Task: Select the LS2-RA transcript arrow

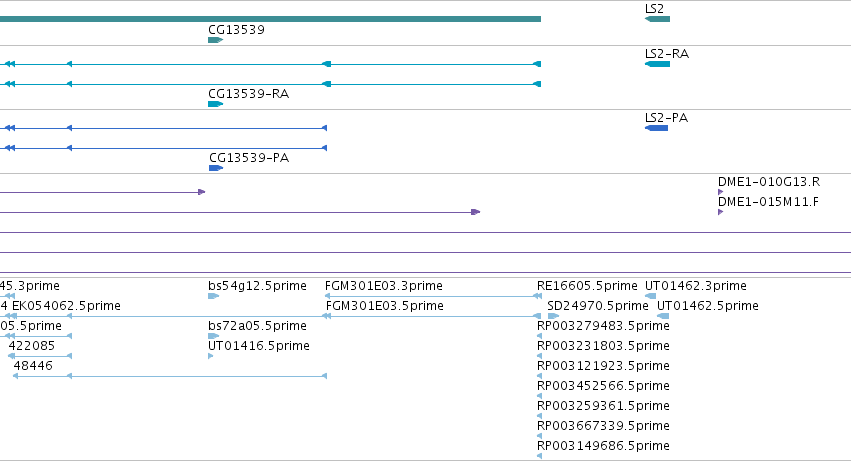Action: tap(657, 64)
